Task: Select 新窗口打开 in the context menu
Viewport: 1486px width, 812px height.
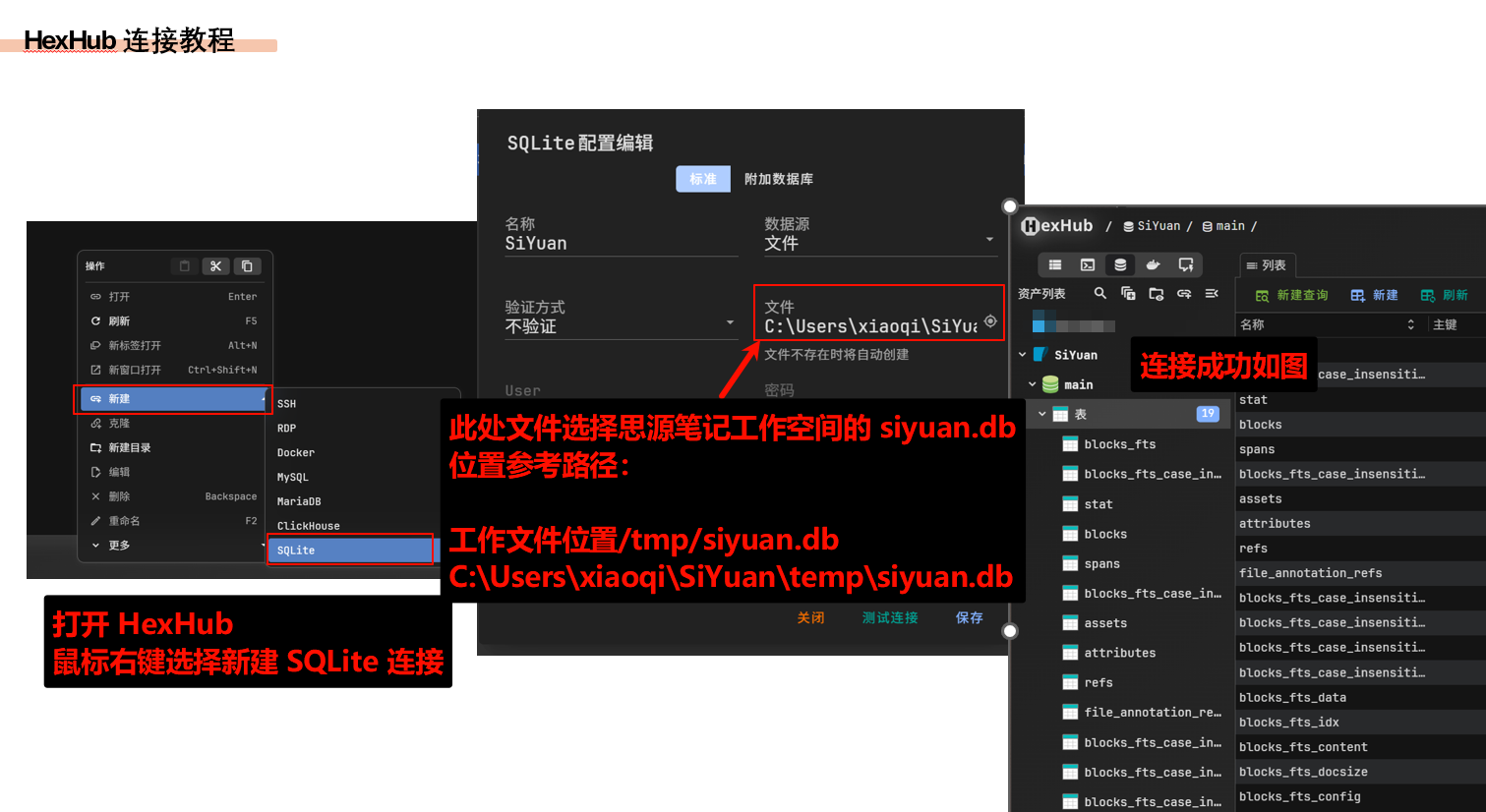Action: pyautogui.click(x=174, y=371)
